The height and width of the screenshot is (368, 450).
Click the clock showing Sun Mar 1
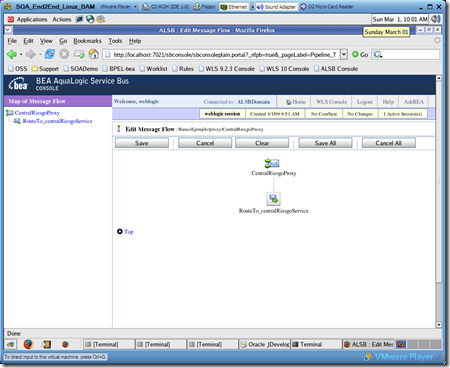pyautogui.click(x=400, y=19)
